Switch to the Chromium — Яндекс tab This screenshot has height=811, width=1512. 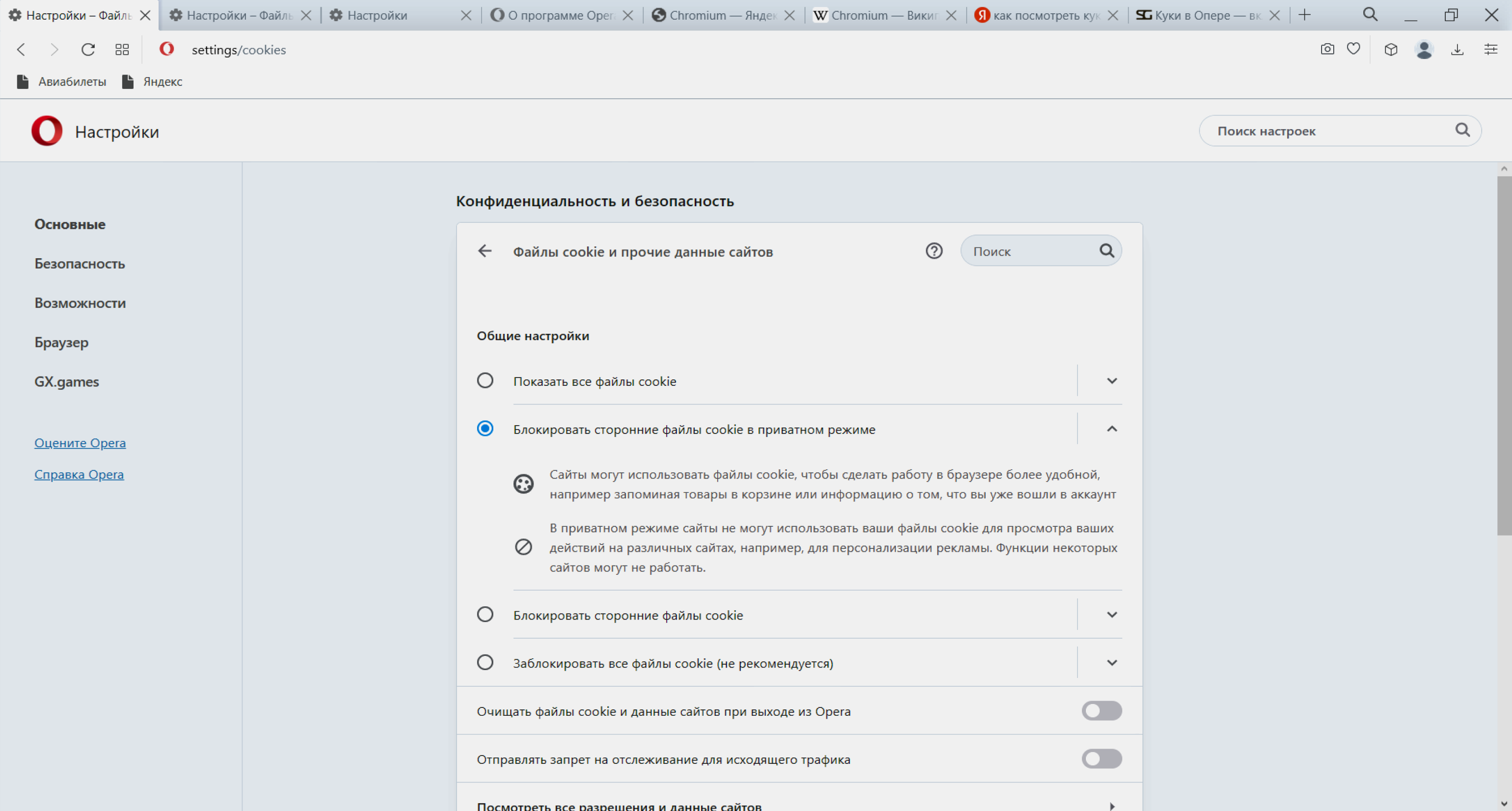723,15
